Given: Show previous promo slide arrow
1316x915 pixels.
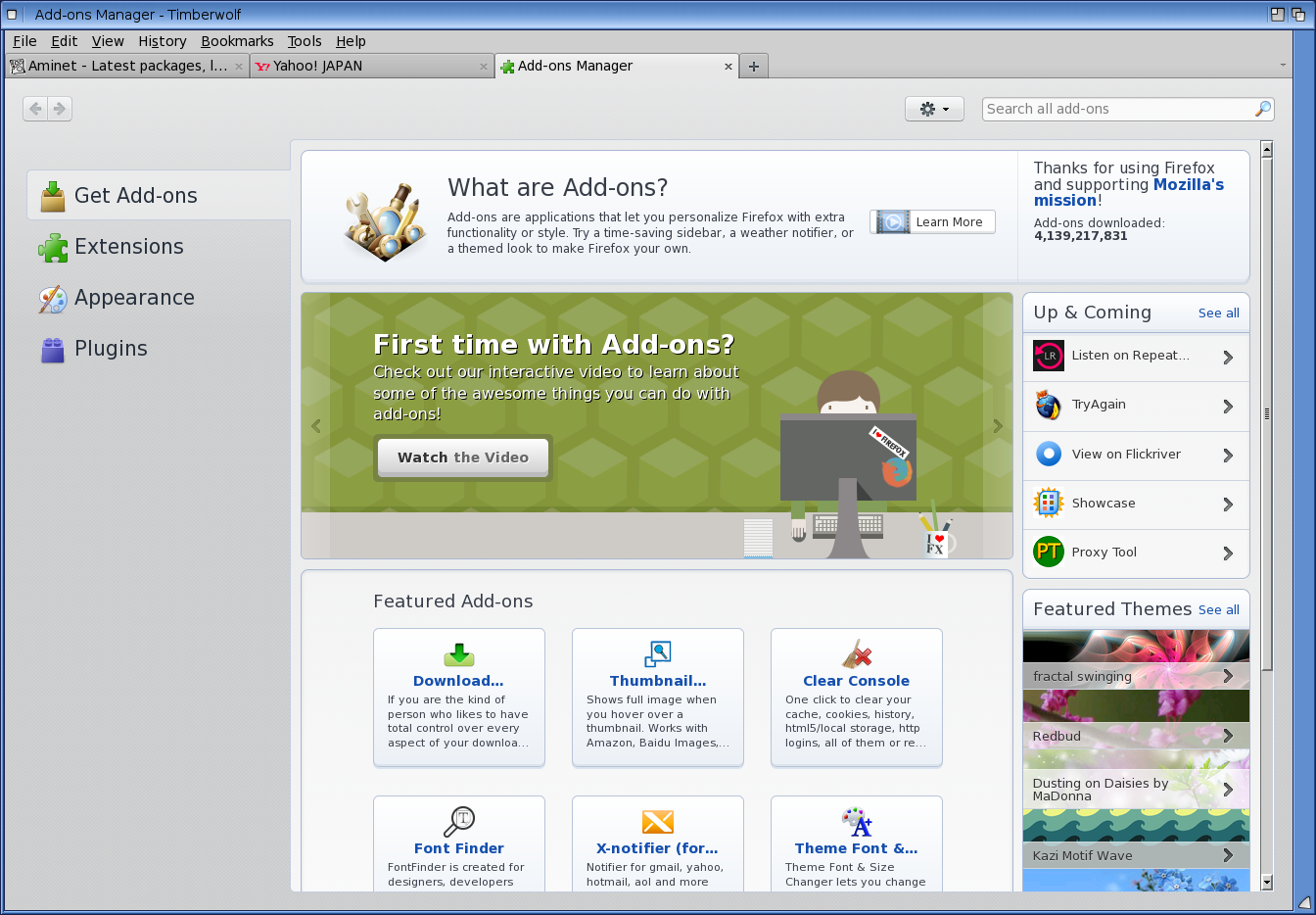Looking at the screenshot, I should pyautogui.click(x=316, y=426).
